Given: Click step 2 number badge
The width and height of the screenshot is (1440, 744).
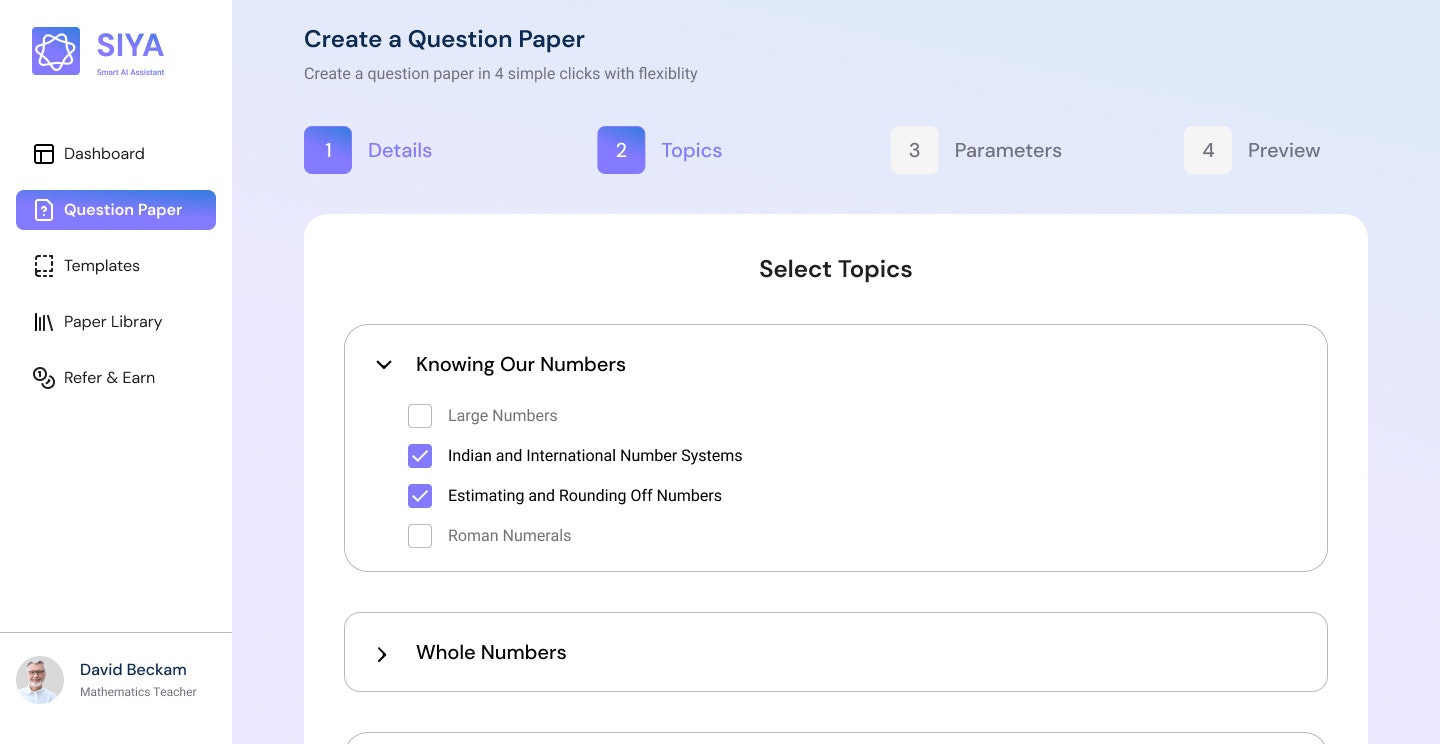Looking at the screenshot, I should click(621, 150).
